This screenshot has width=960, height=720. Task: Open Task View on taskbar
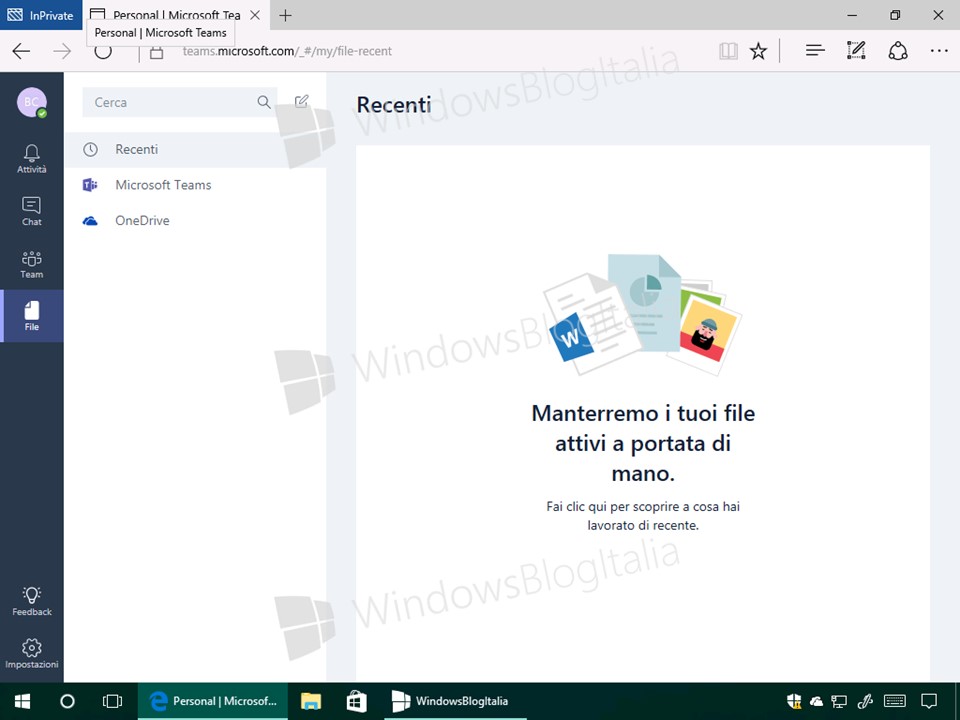112,701
